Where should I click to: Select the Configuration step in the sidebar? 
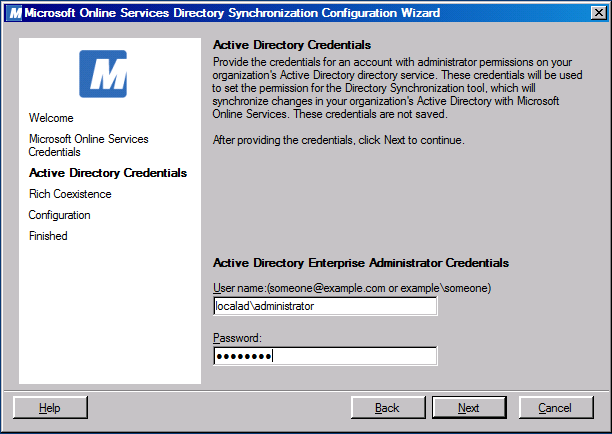(59, 215)
